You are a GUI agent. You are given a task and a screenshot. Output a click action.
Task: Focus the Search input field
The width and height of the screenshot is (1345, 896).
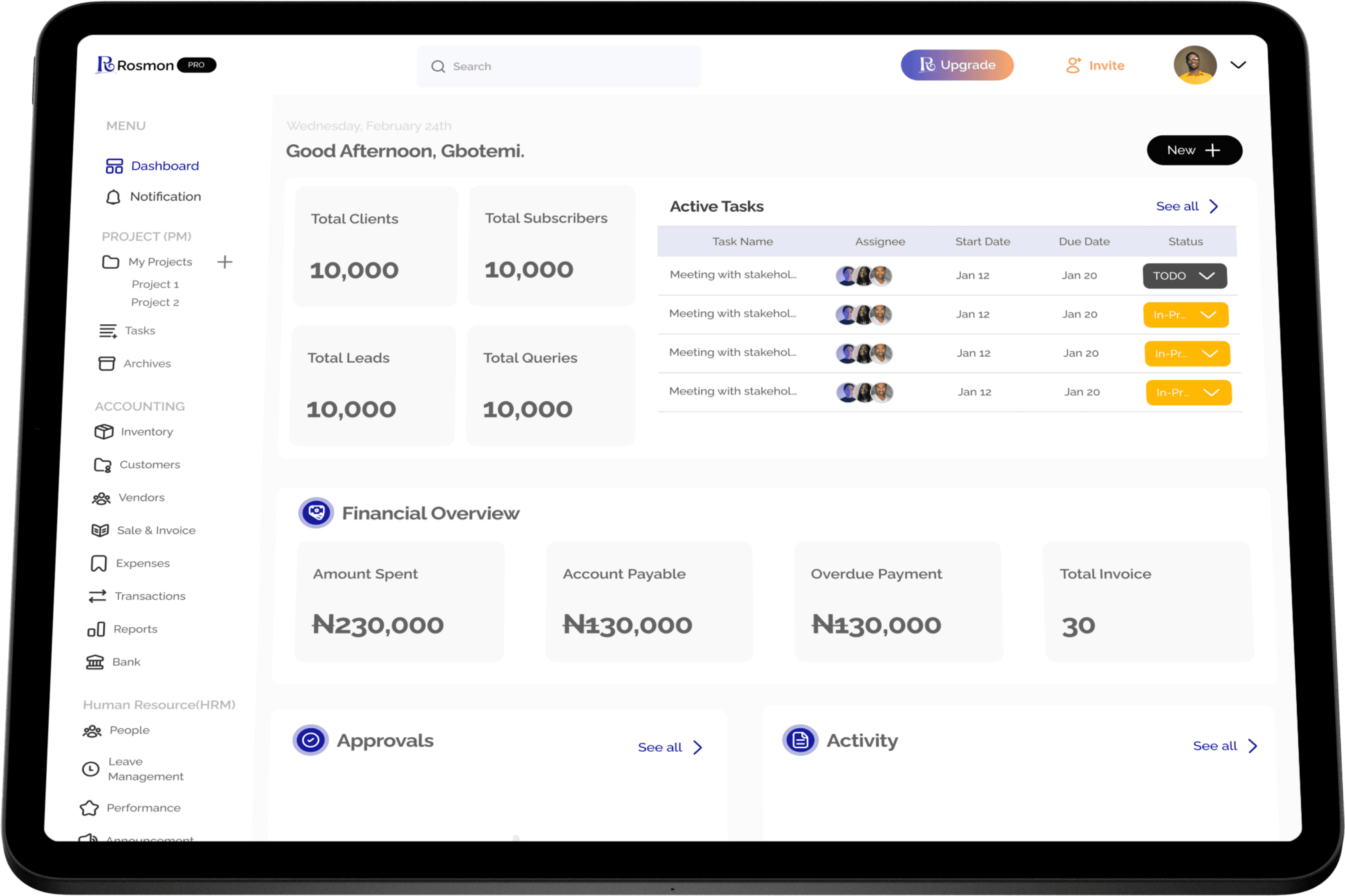click(558, 66)
